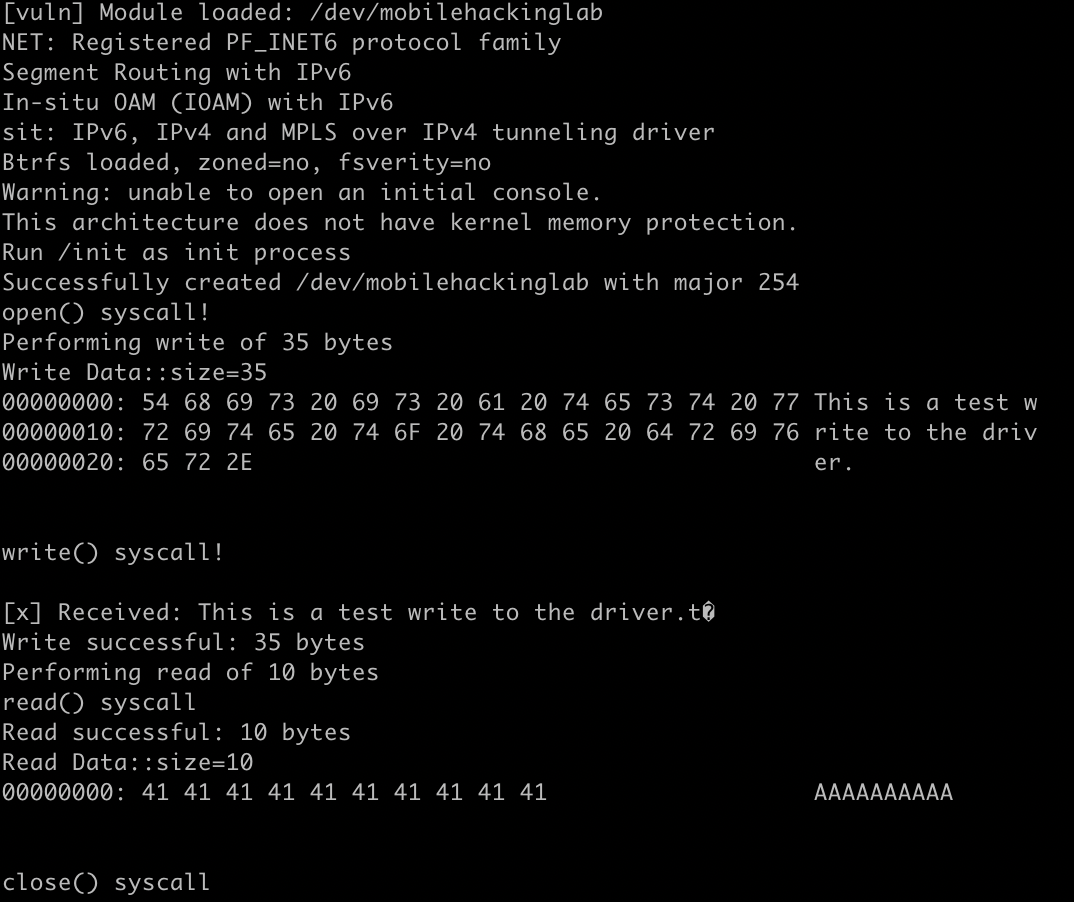Click the 'AAAAAAAAAA' ASCII dump text
1074x902 pixels.
point(884,792)
